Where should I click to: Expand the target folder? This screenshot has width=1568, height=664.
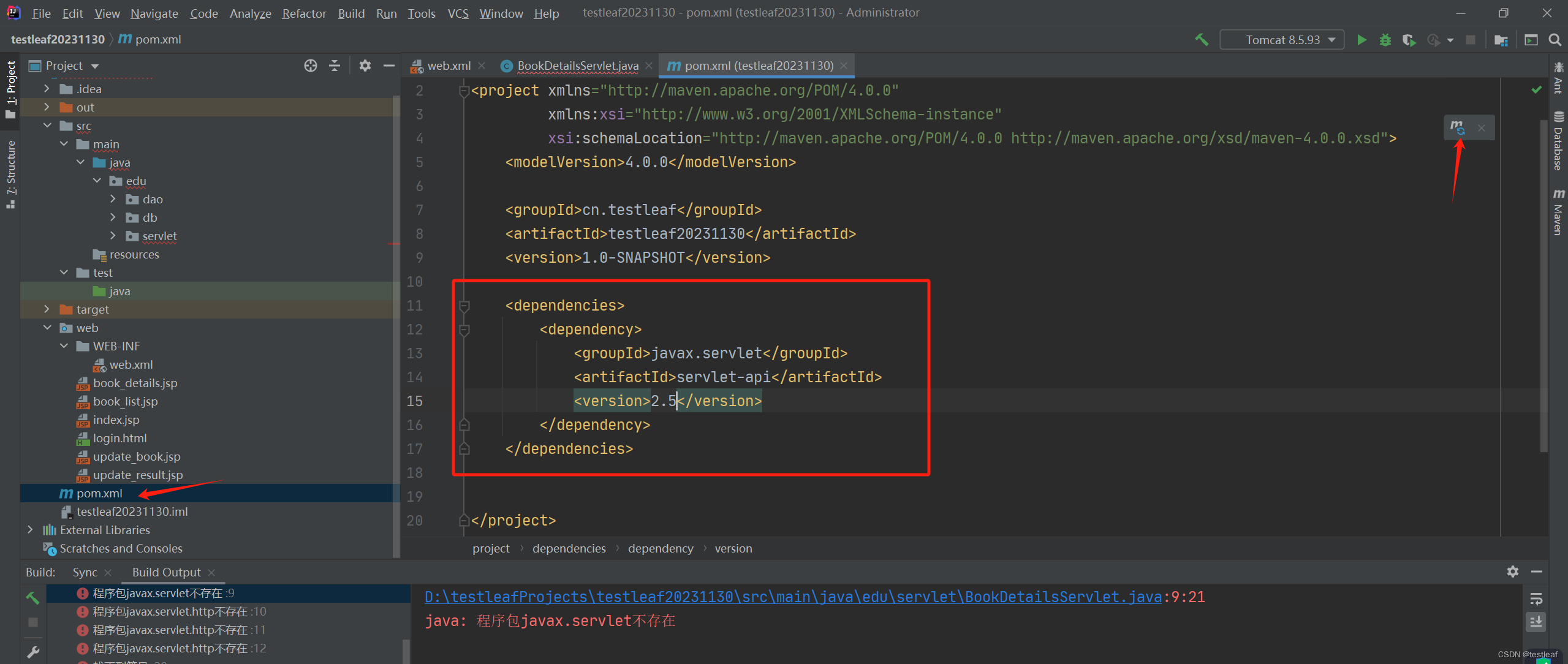[47, 309]
